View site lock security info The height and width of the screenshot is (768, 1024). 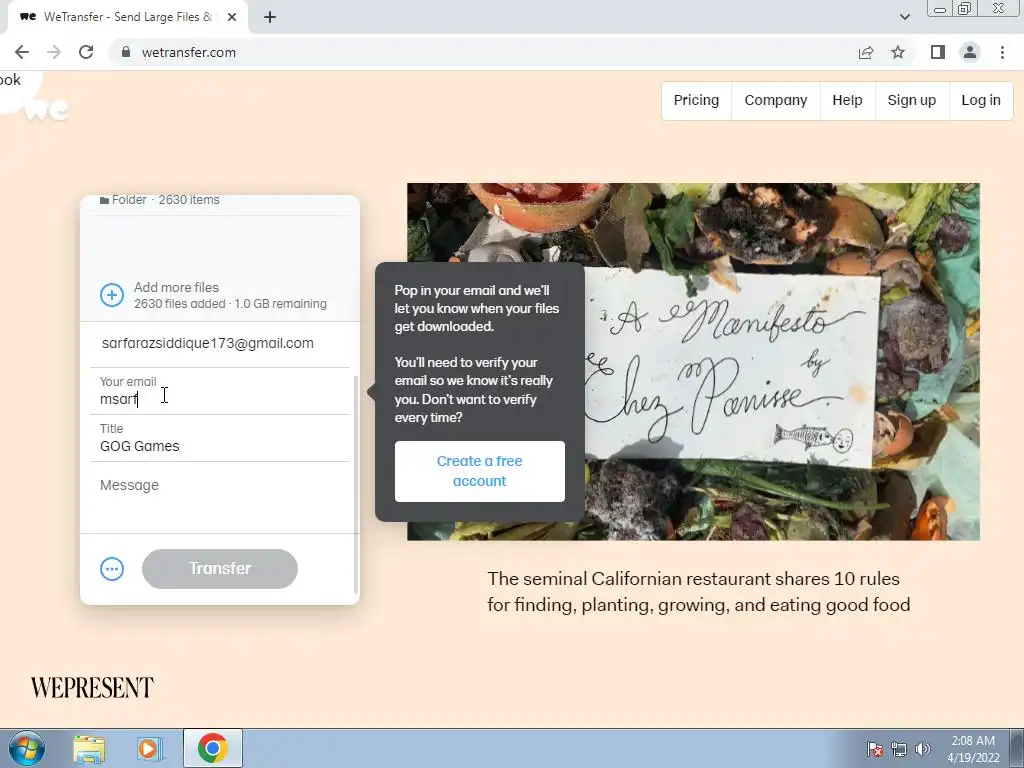pyautogui.click(x=126, y=52)
